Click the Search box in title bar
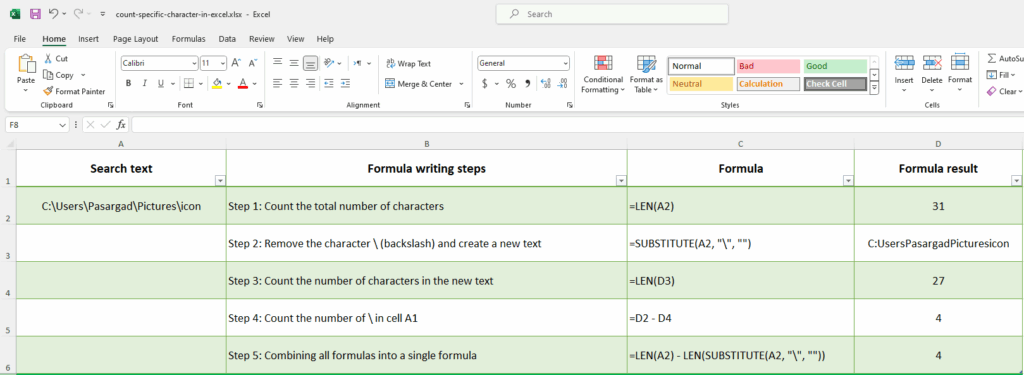1024x375 pixels. (x=612, y=14)
